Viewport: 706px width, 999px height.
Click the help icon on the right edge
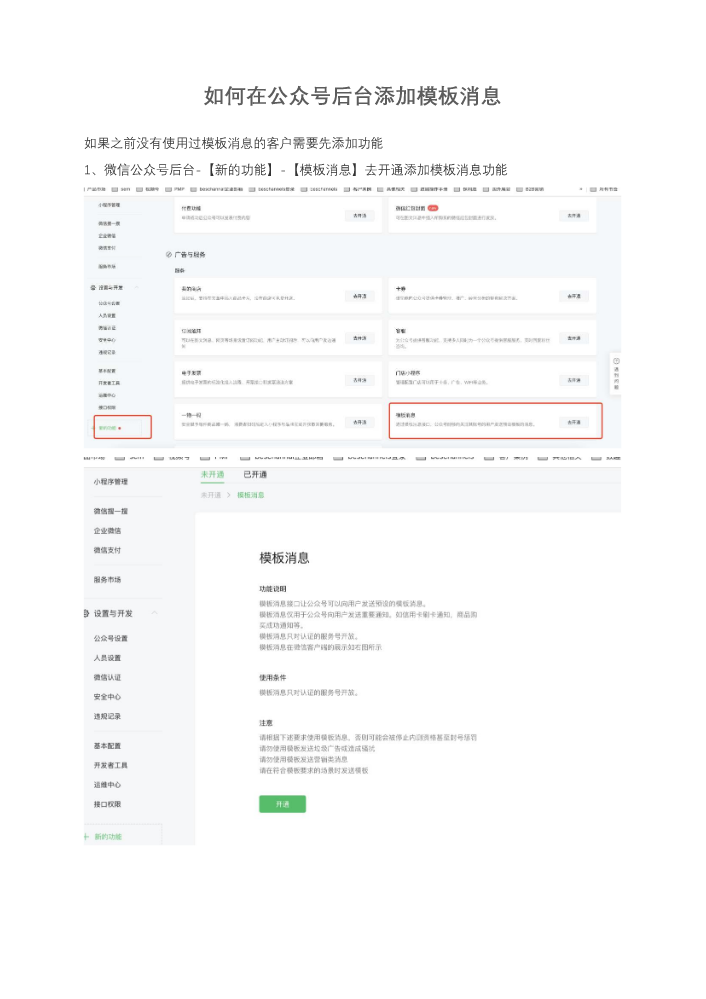tap(616, 360)
